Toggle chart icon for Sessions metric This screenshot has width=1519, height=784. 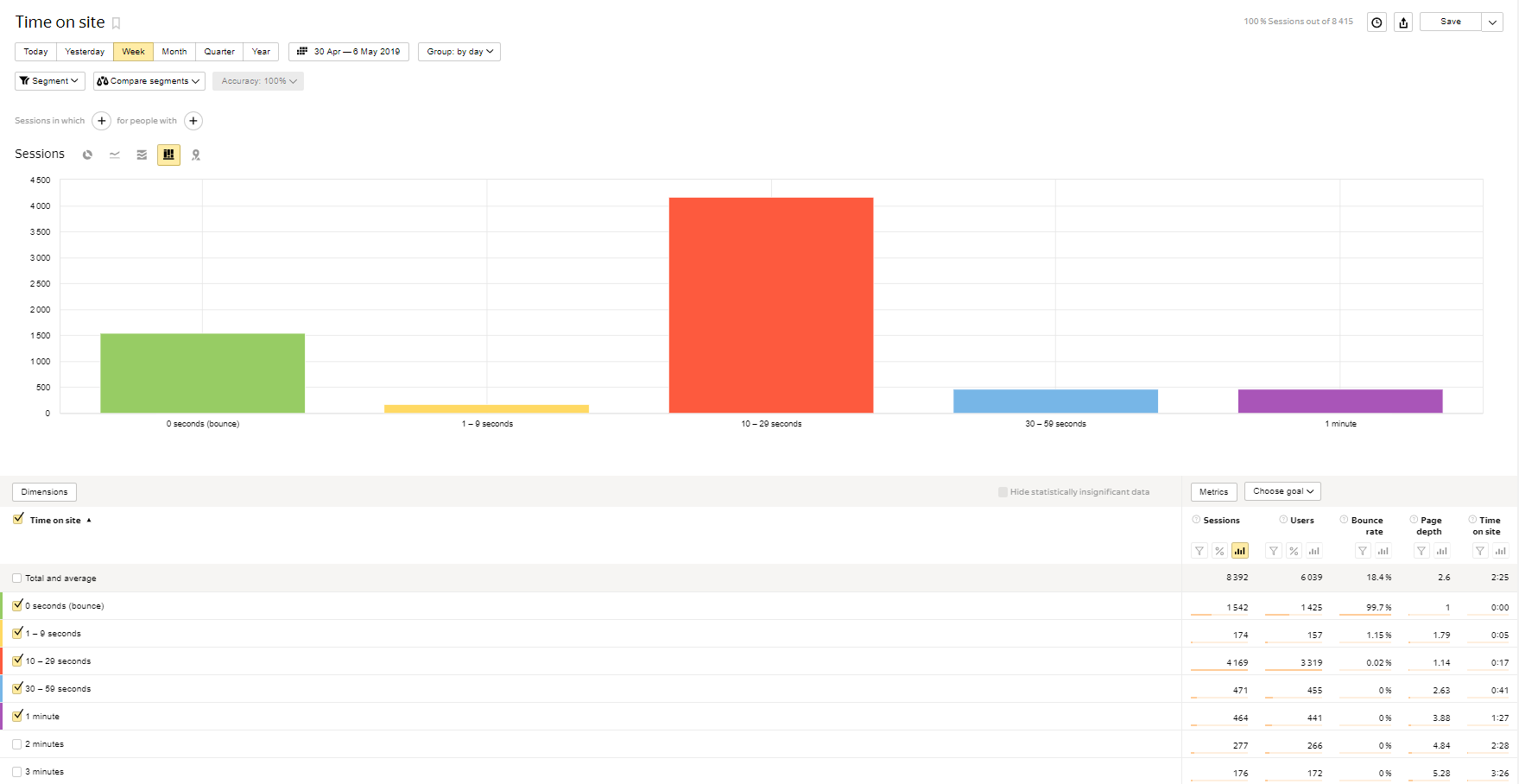pos(1240,551)
